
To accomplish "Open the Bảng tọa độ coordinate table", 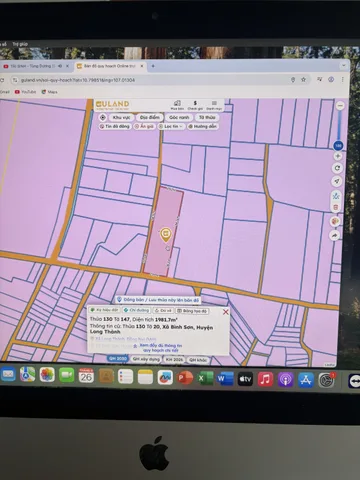I will (x=192, y=311).
